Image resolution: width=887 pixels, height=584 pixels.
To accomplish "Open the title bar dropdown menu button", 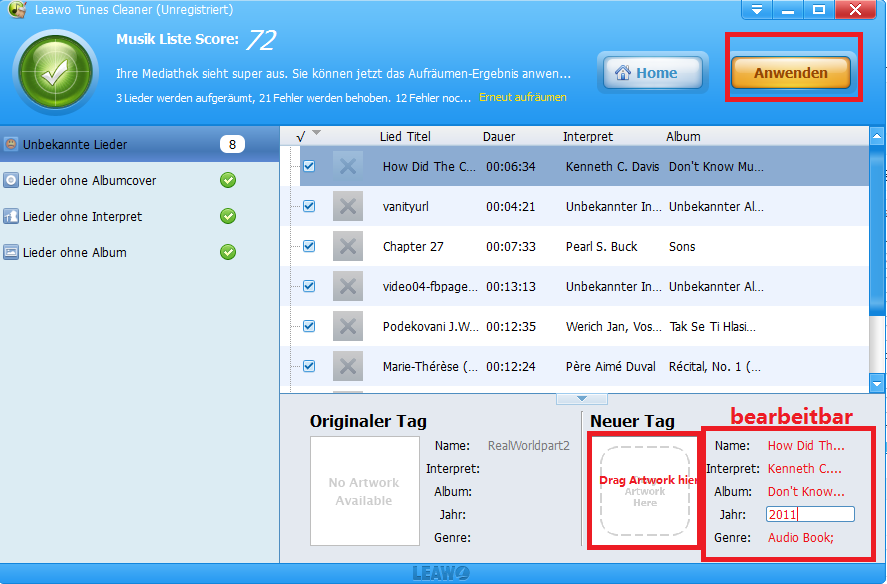I will coord(757,10).
